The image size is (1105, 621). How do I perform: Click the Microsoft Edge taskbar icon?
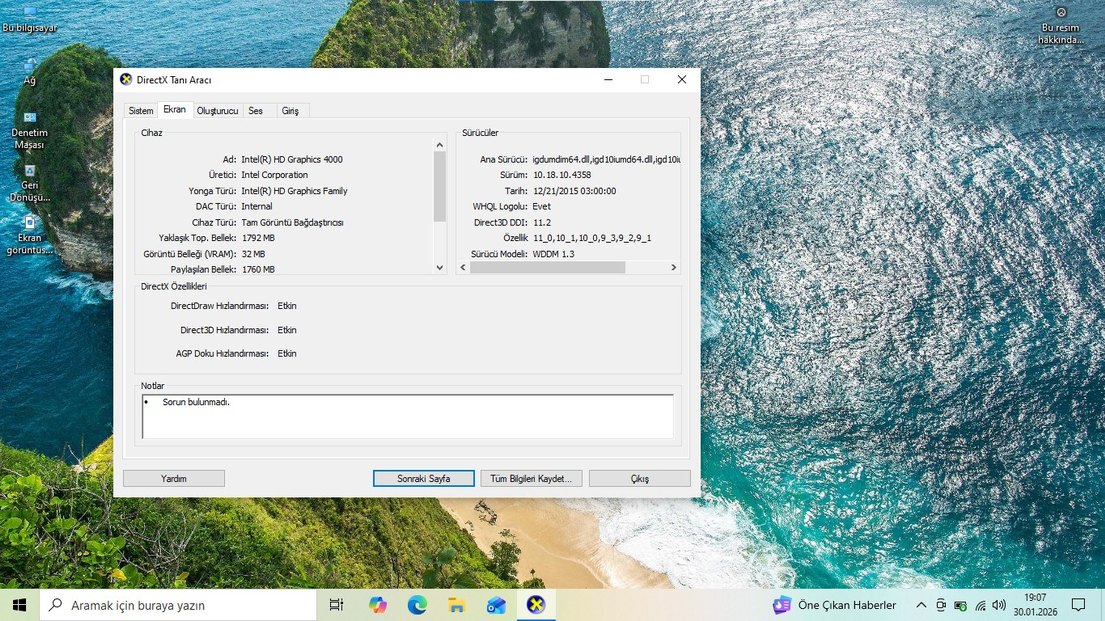(x=417, y=605)
